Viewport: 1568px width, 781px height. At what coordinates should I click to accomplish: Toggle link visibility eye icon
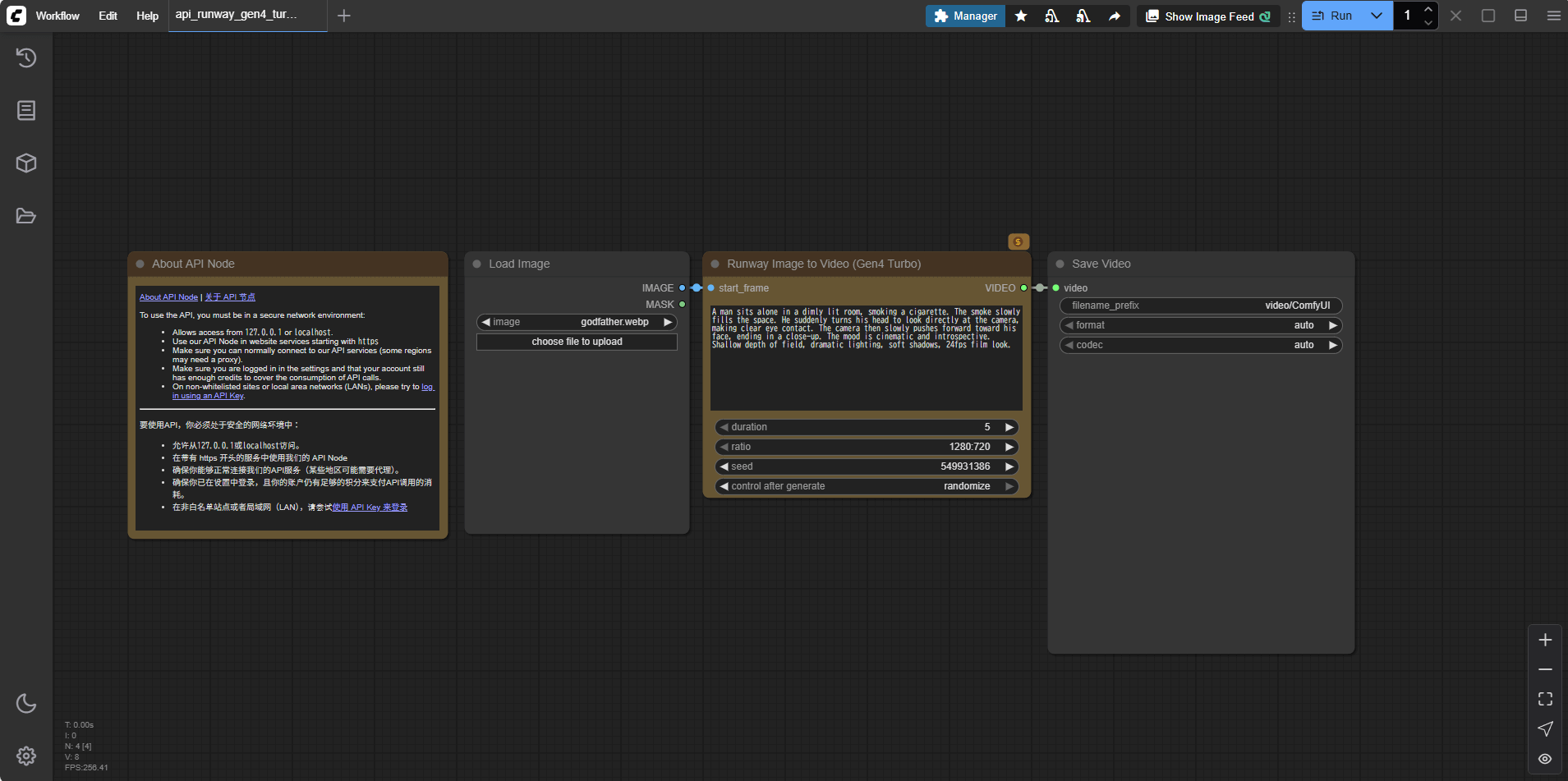pyautogui.click(x=1545, y=759)
